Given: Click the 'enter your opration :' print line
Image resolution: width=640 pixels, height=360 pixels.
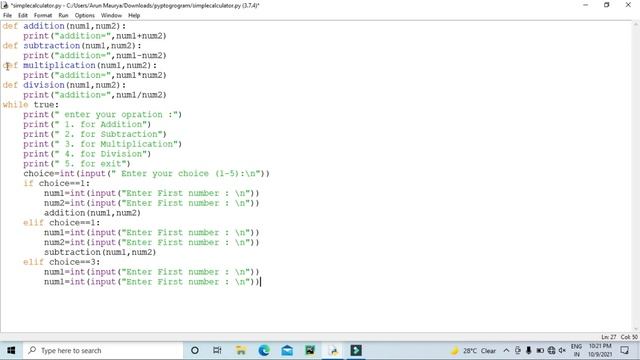Looking at the screenshot, I should (102, 115).
